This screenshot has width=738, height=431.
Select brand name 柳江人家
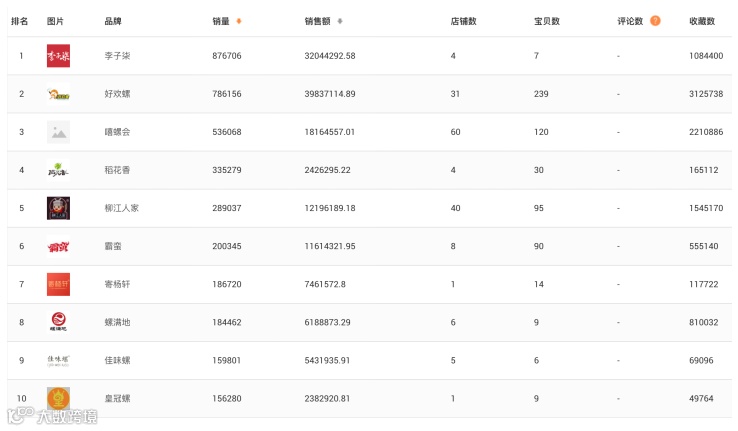pos(121,208)
